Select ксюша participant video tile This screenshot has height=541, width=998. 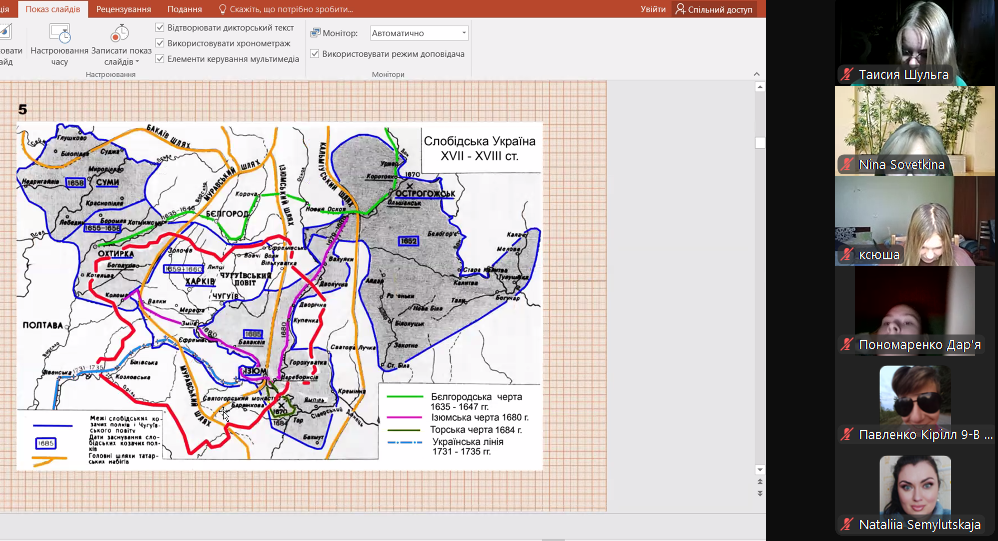pyautogui.click(x=904, y=221)
